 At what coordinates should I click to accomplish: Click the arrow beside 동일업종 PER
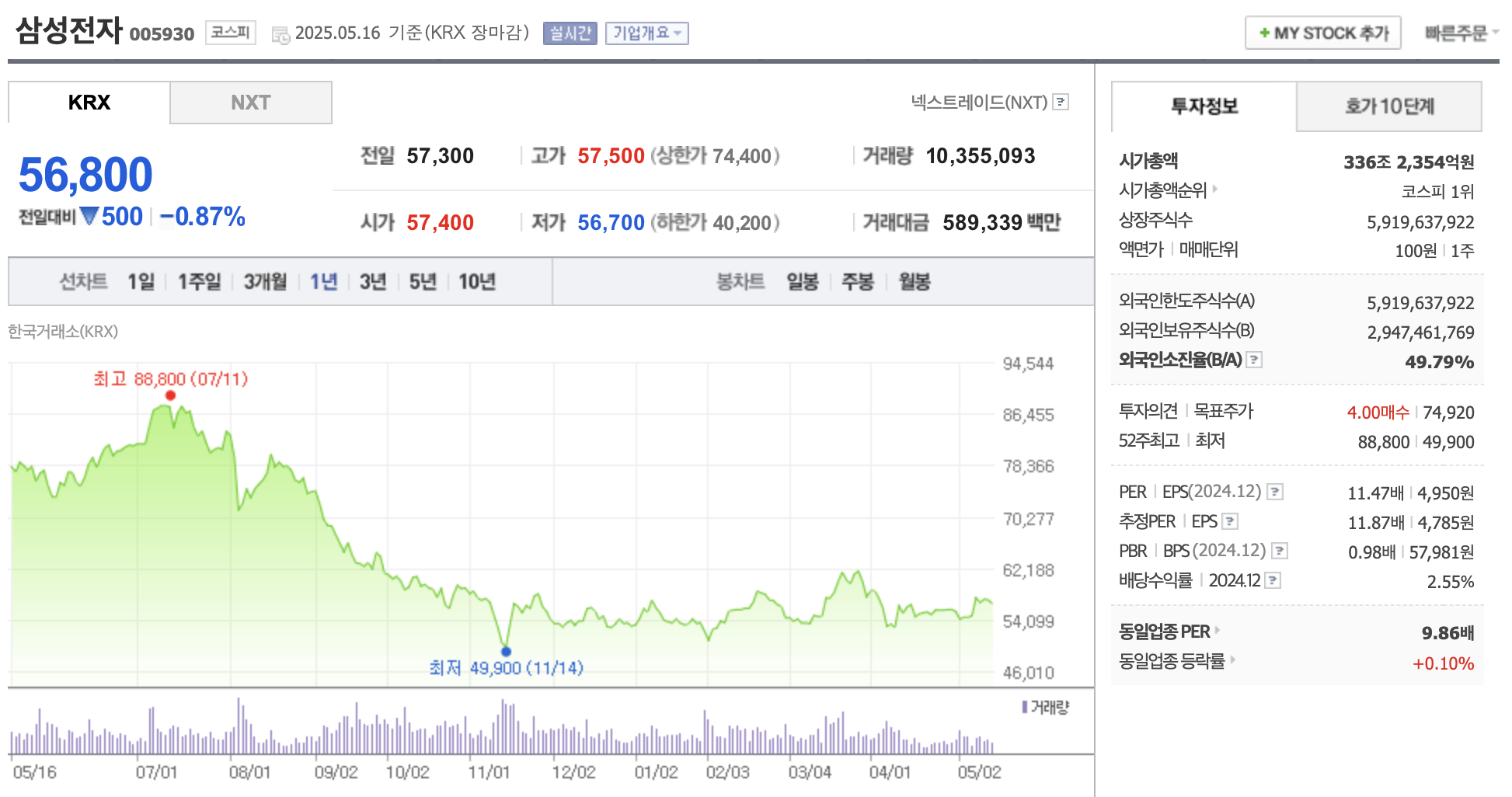tap(1218, 630)
